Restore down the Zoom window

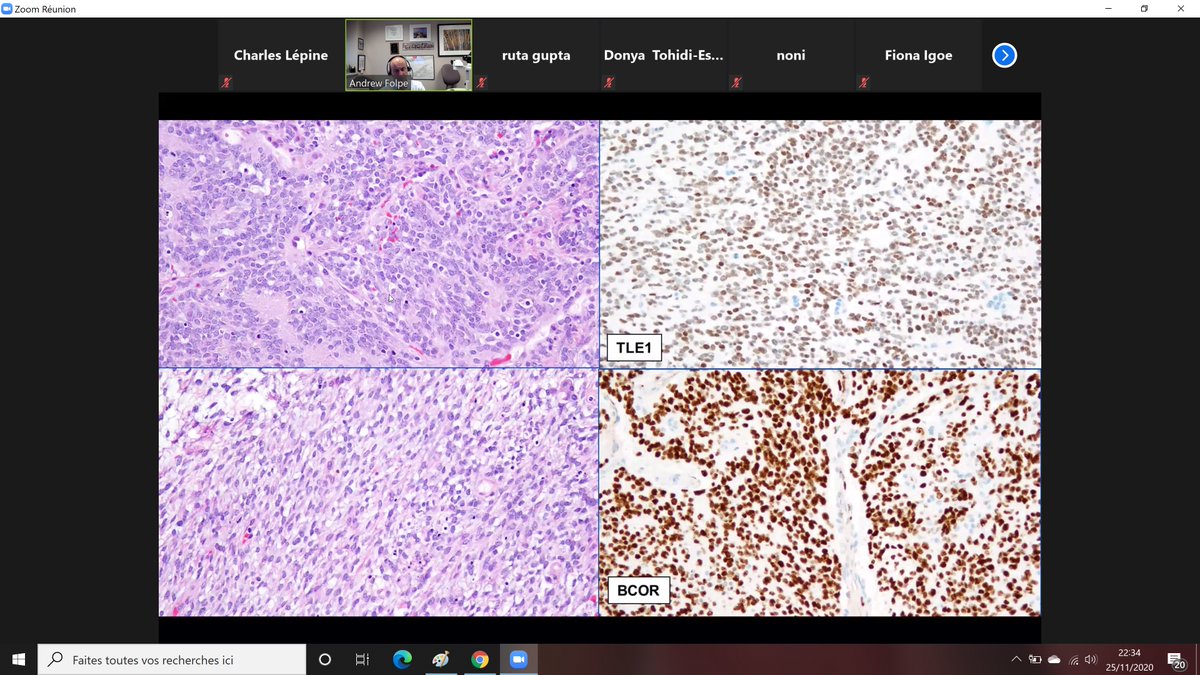1144,9
